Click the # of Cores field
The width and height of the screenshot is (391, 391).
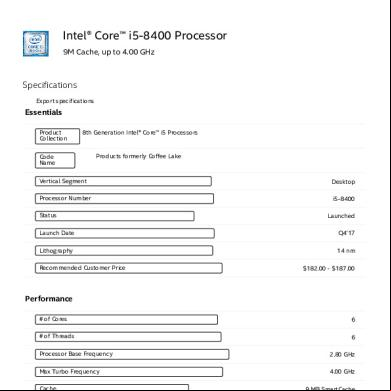(126, 319)
